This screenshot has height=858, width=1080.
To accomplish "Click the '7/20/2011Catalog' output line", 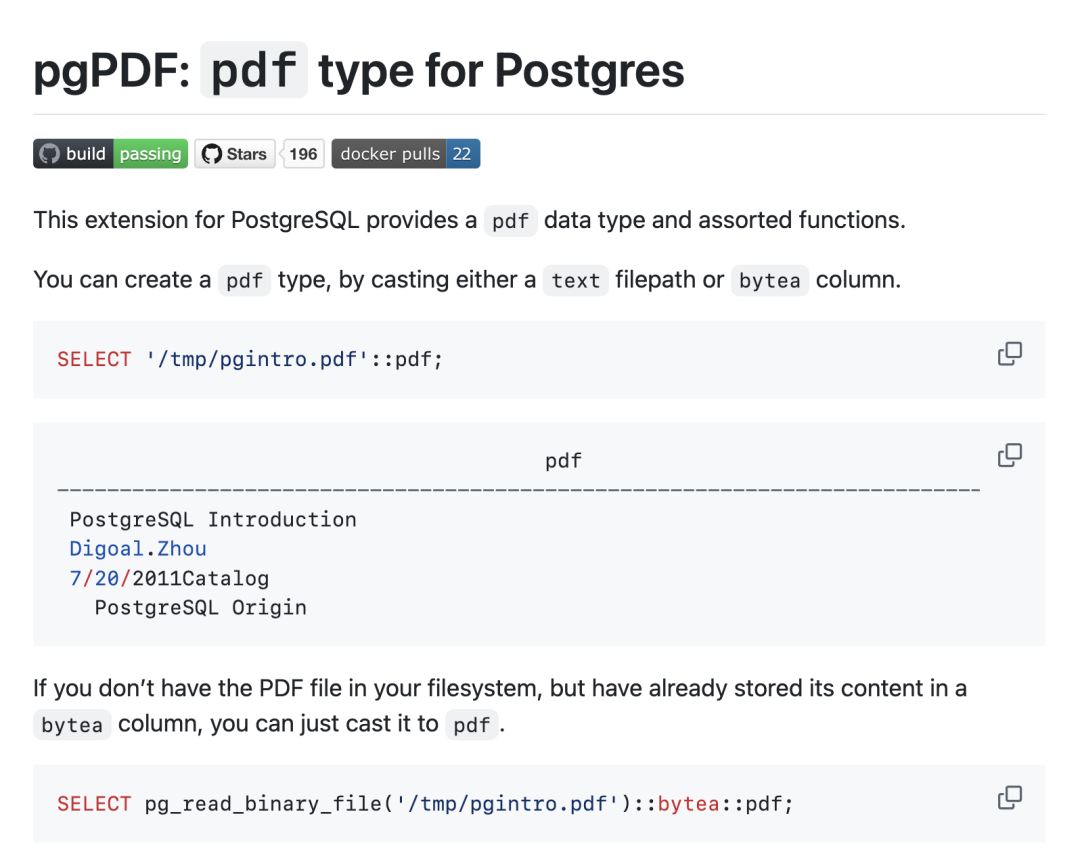I will click(x=169, y=578).
